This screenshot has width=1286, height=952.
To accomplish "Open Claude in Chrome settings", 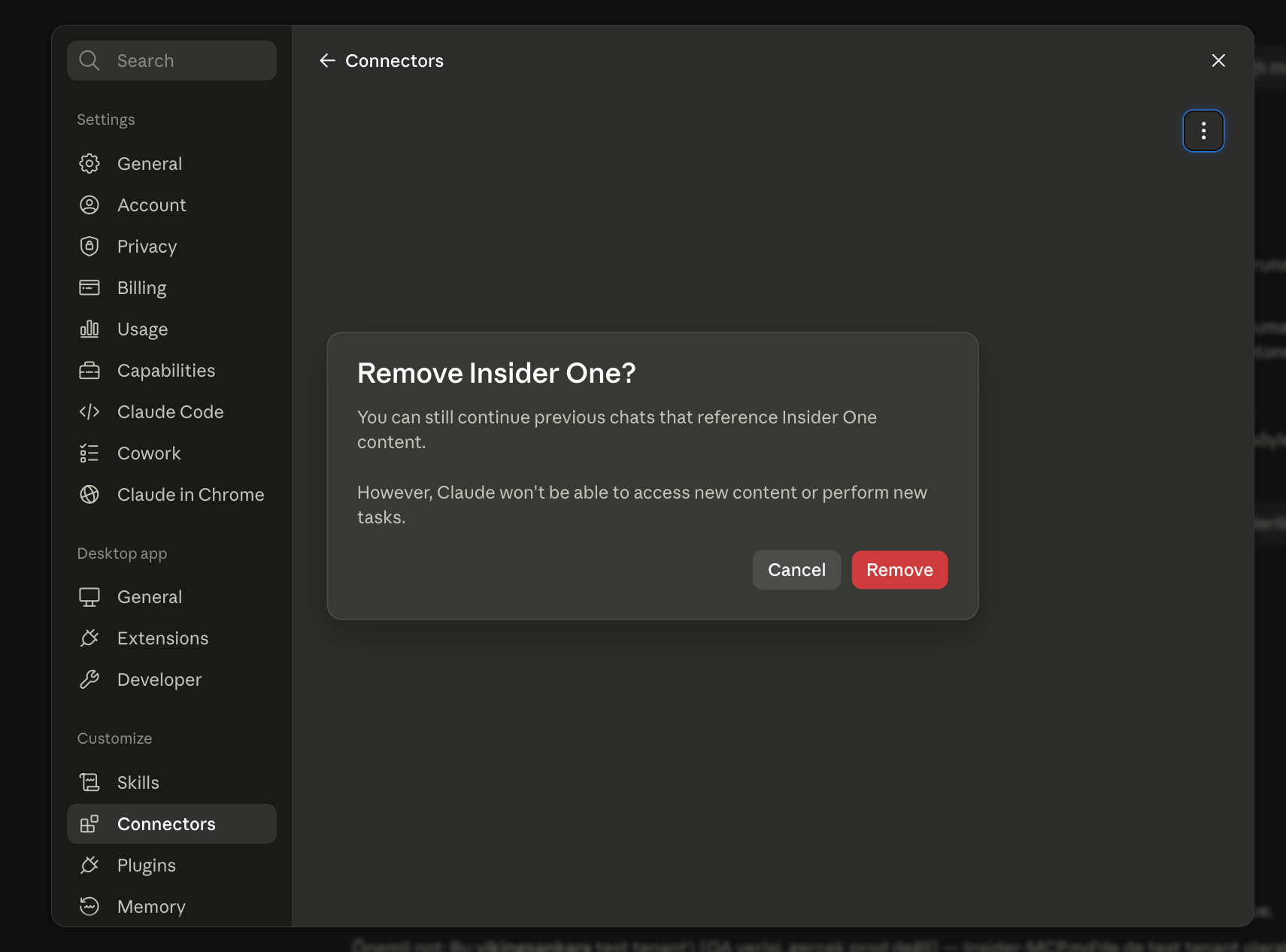I will [x=171, y=494].
